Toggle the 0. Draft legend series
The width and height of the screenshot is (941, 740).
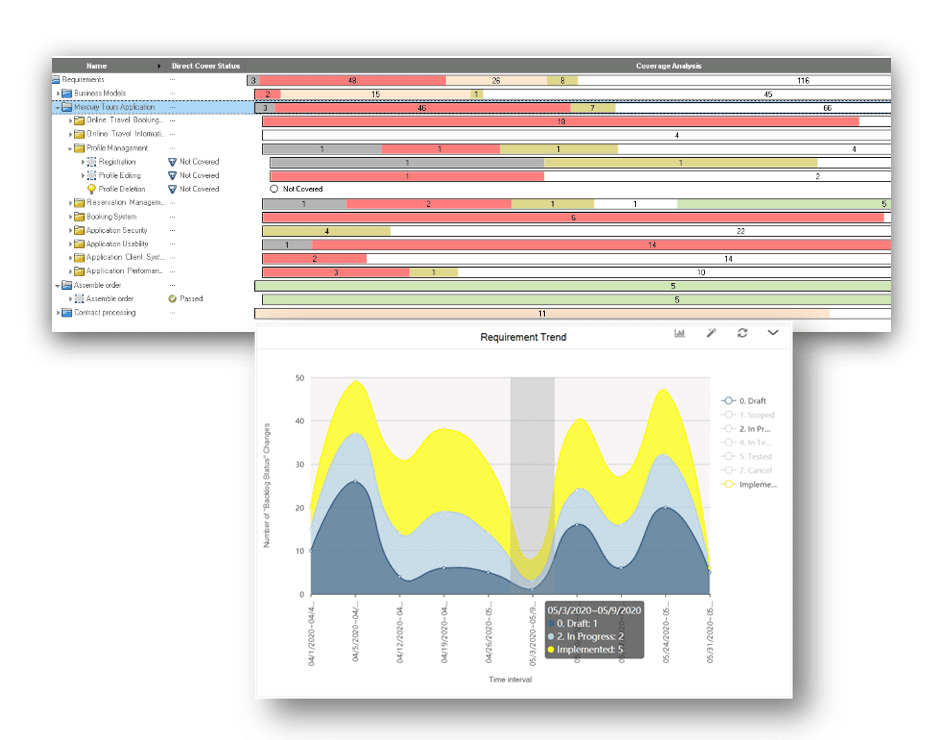click(x=744, y=401)
